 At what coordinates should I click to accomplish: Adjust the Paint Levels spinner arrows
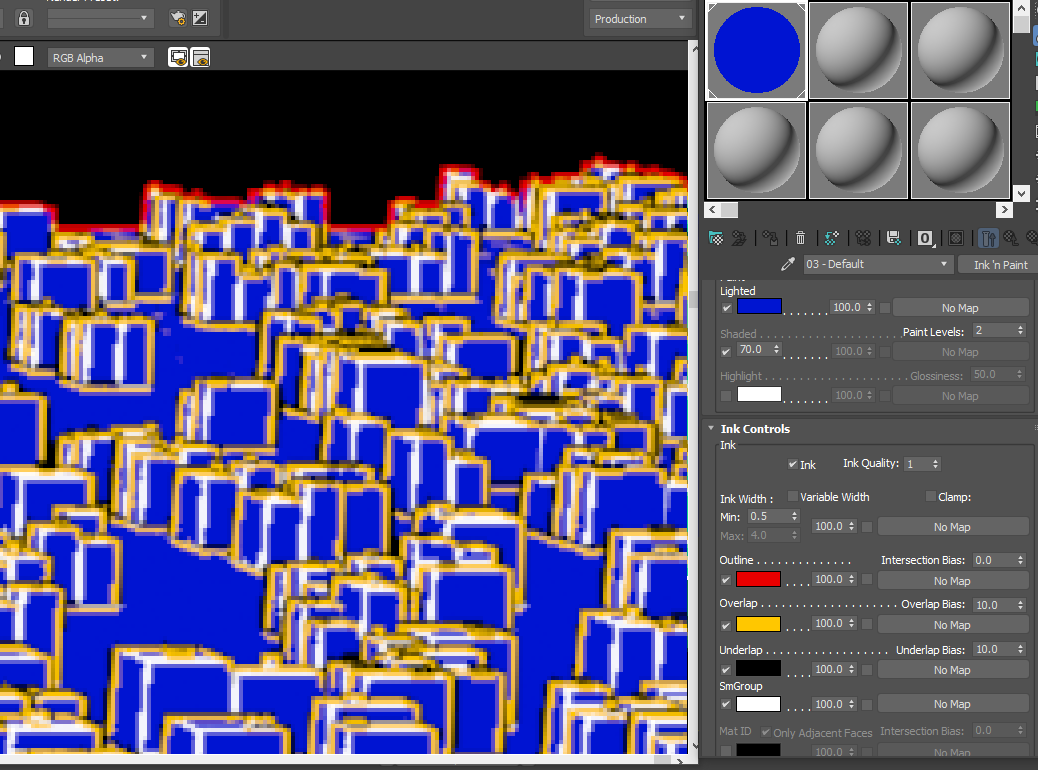click(x=1020, y=330)
